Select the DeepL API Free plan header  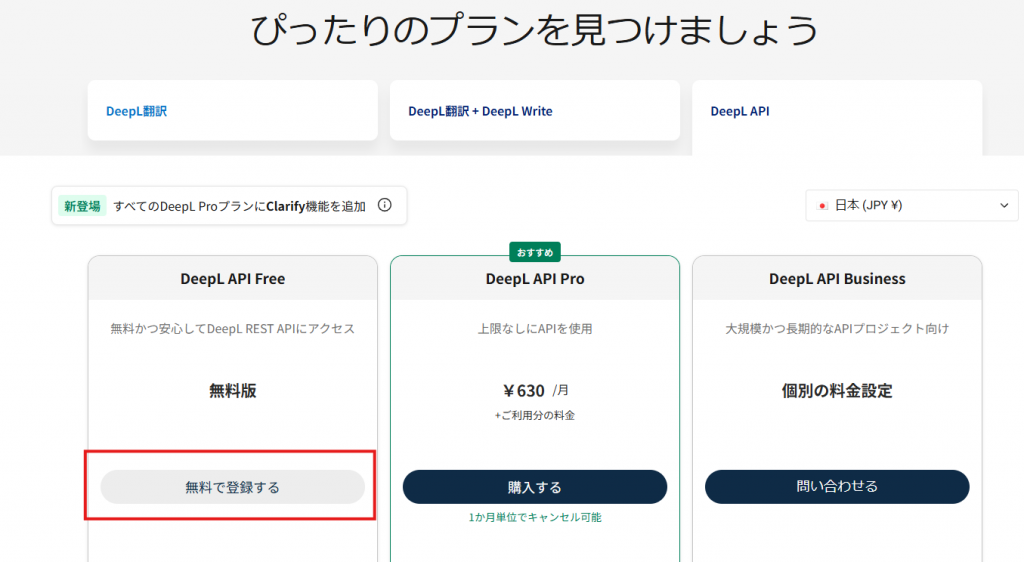tap(233, 279)
